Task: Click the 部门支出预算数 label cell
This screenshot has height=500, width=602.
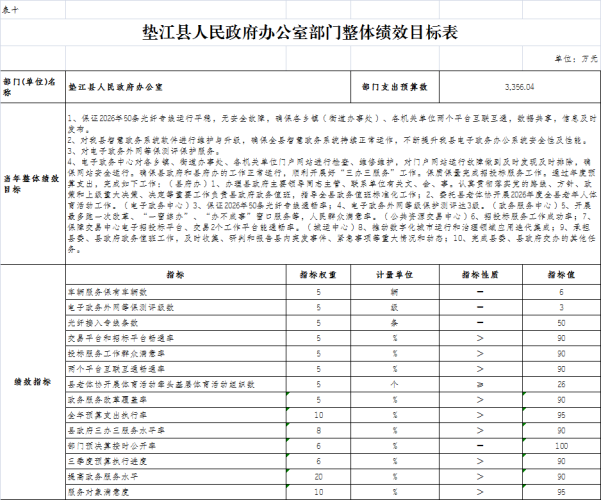Action: pos(395,87)
